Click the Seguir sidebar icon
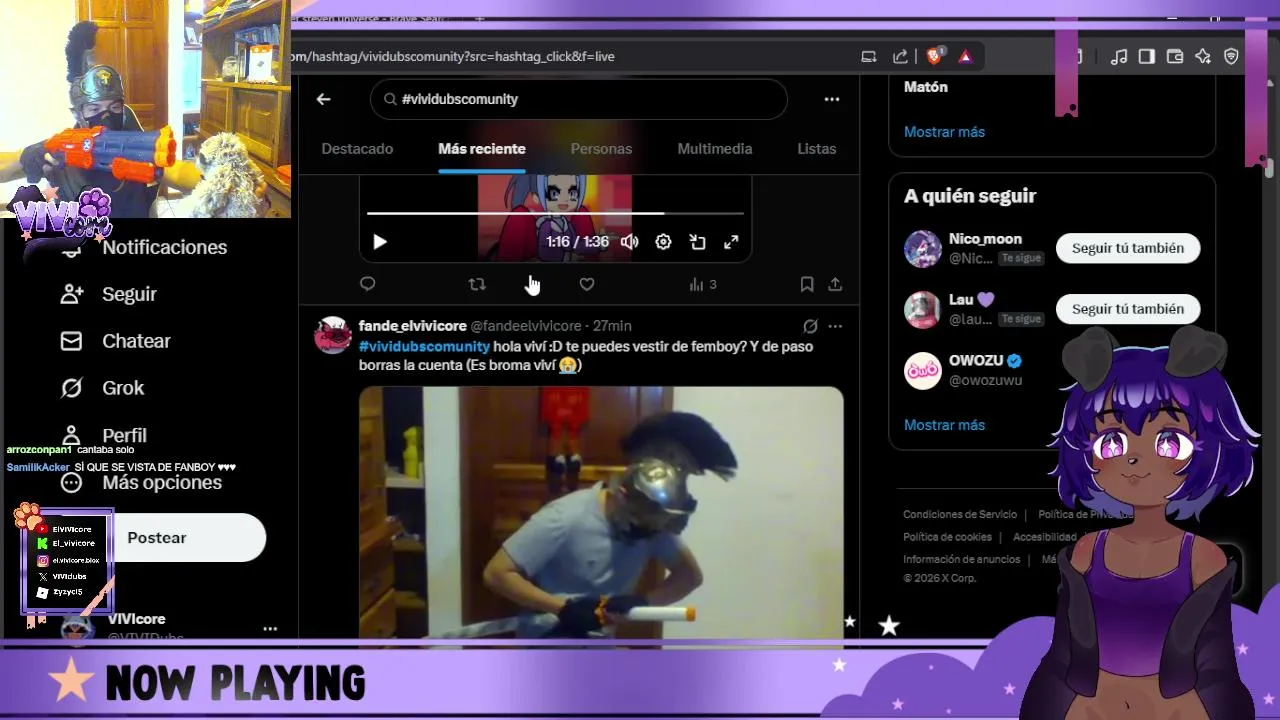Image resolution: width=1280 pixels, height=720 pixels. [x=71, y=294]
